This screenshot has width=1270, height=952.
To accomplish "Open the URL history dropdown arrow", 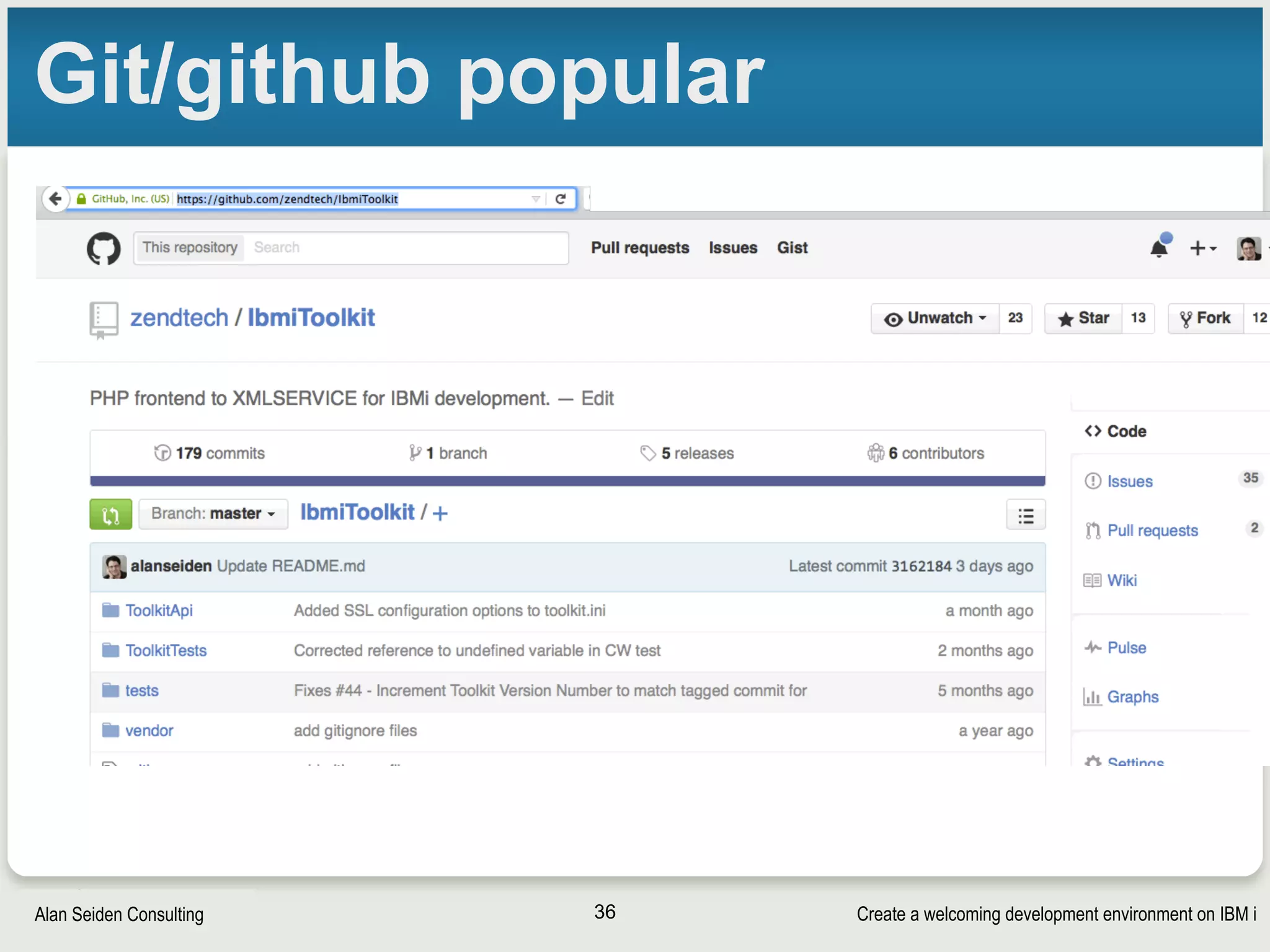I will (x=536, y=199).
